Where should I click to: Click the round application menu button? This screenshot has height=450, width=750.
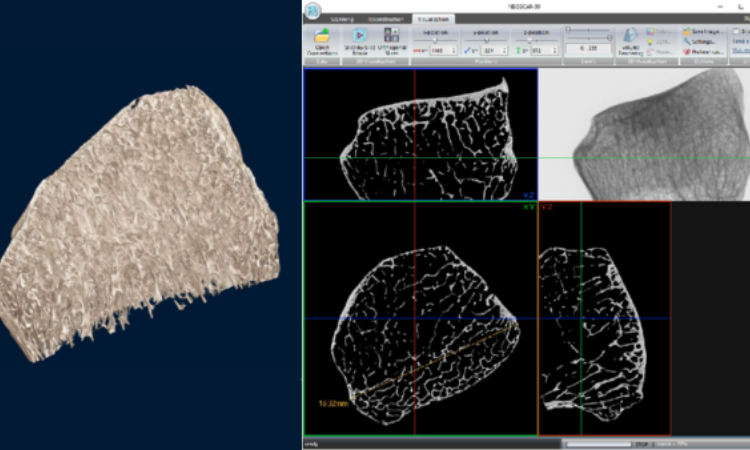point(314,10)
